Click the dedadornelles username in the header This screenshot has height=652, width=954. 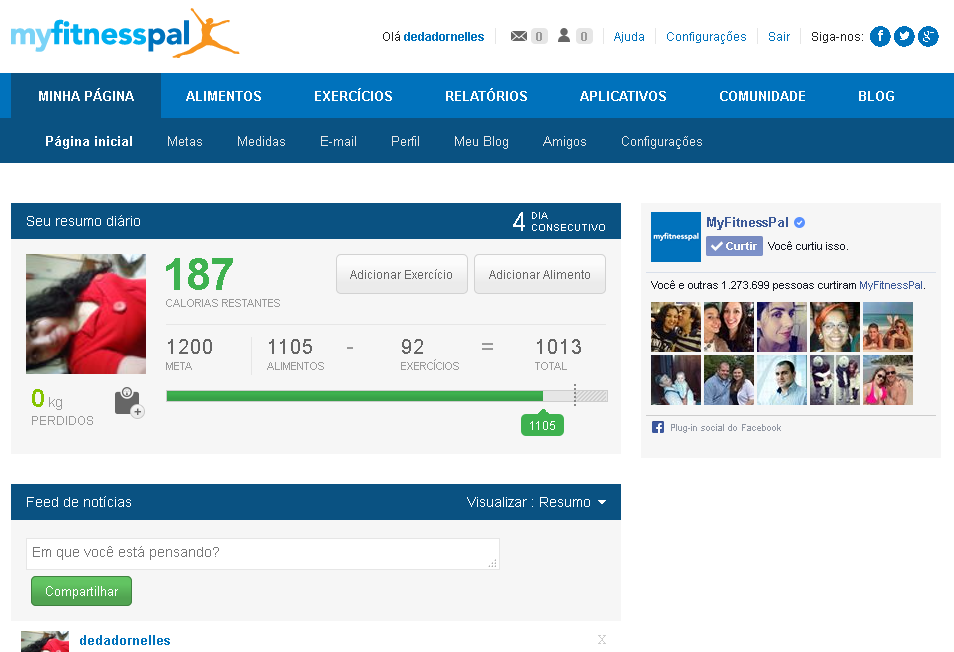(x=444, y=36)
